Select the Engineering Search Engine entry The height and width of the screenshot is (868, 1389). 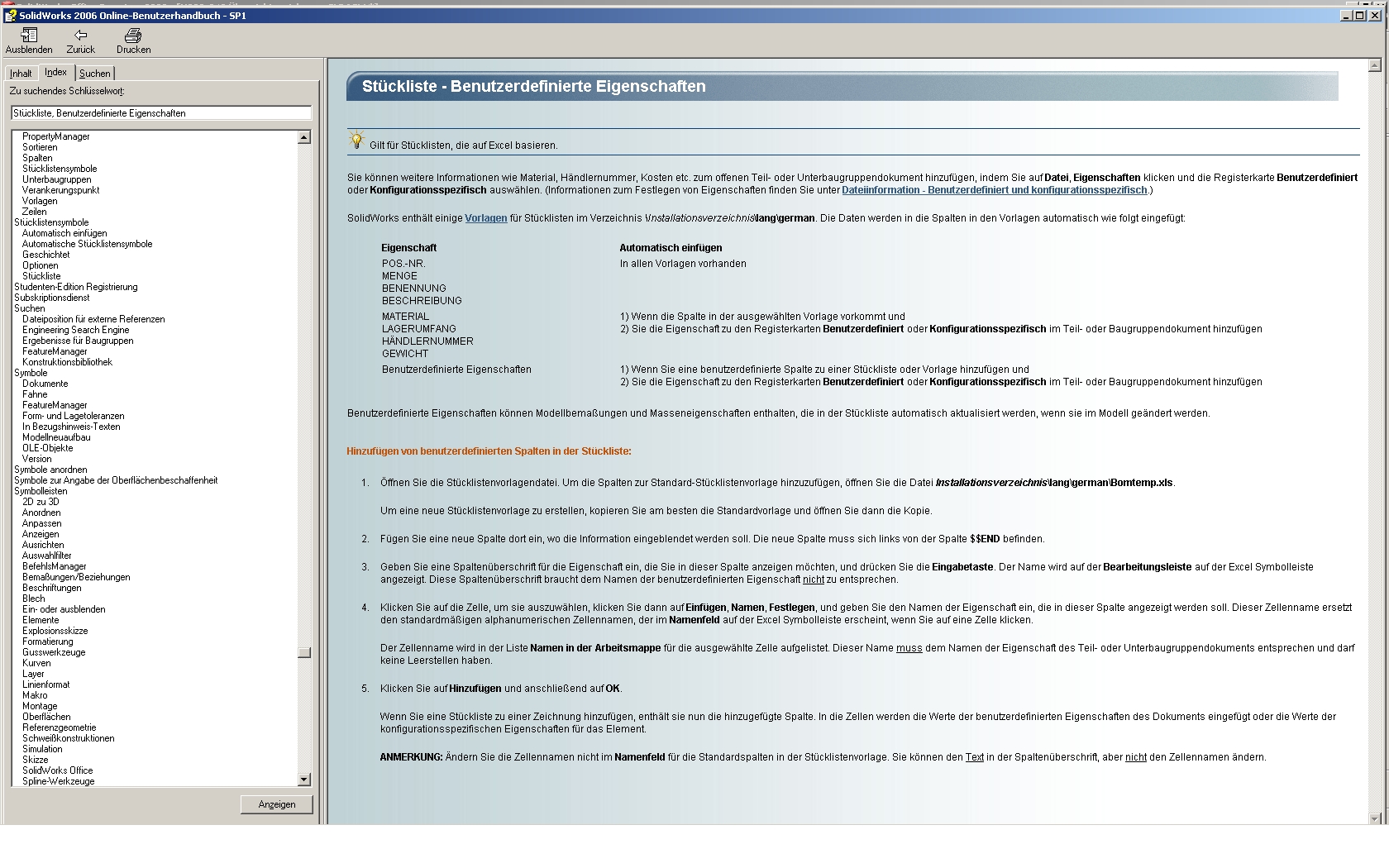click(x=75, y=330)
